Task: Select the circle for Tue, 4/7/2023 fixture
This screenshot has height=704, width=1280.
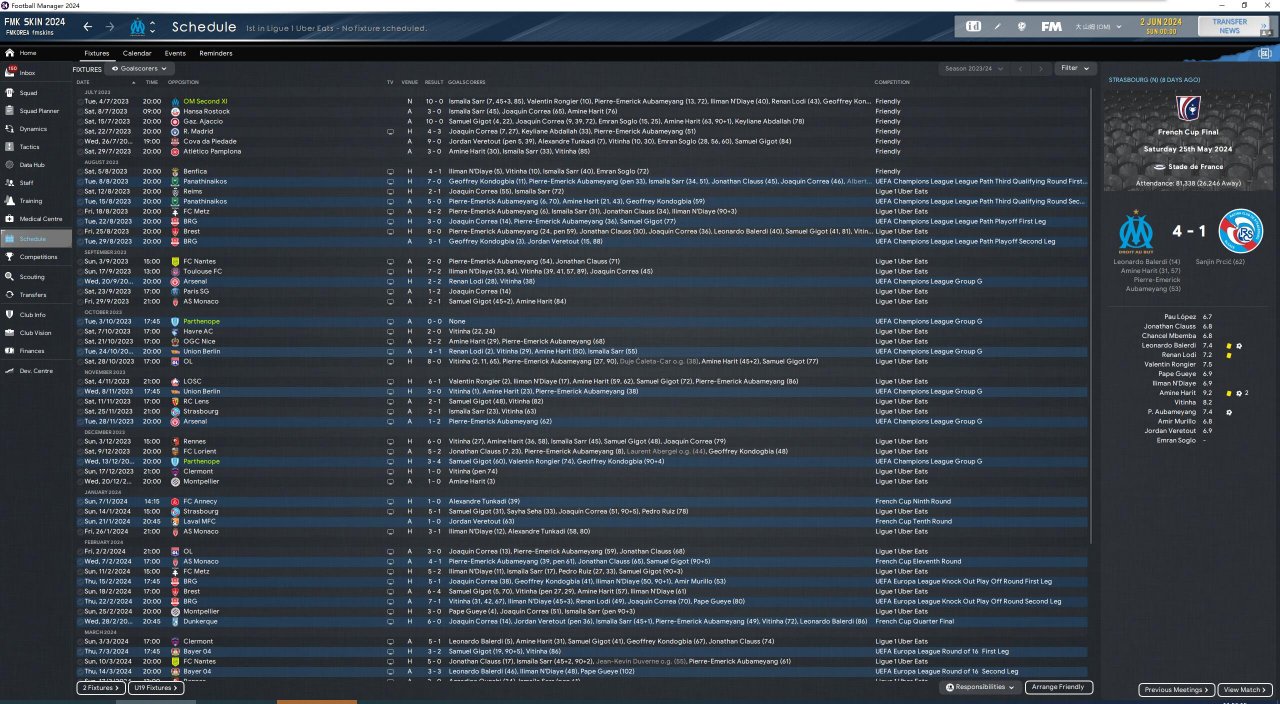Action: coord(79,101)
